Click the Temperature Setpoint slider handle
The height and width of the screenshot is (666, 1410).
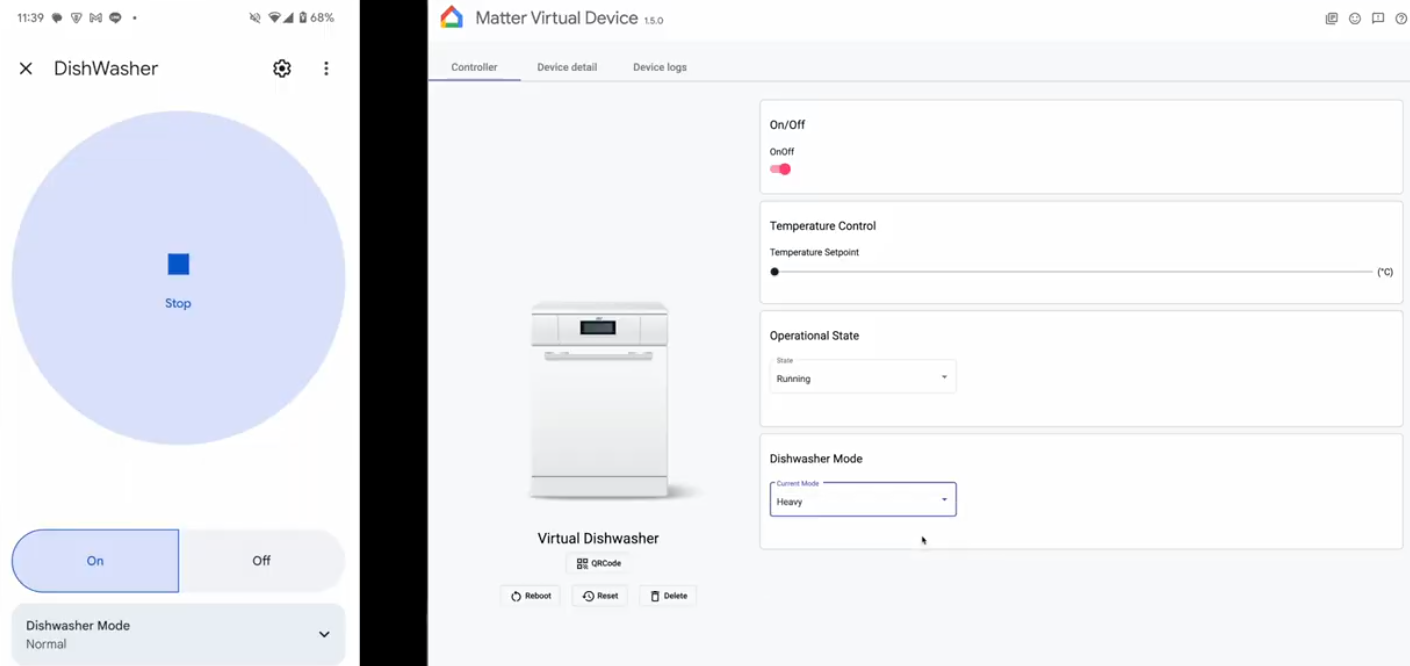(x=775, y=272)
